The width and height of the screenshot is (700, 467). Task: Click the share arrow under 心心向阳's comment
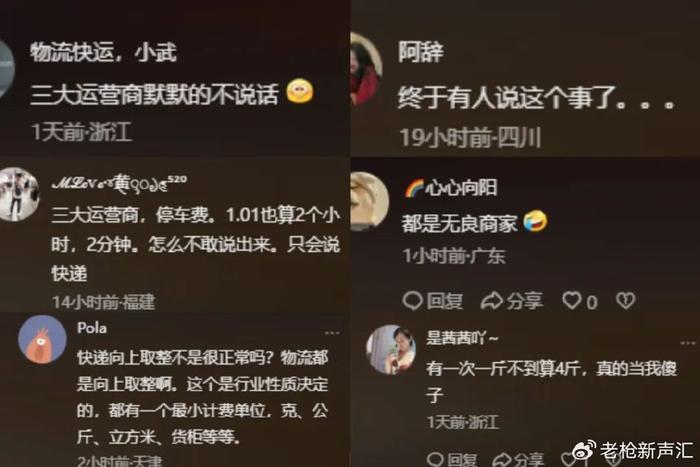click(492, 300)
